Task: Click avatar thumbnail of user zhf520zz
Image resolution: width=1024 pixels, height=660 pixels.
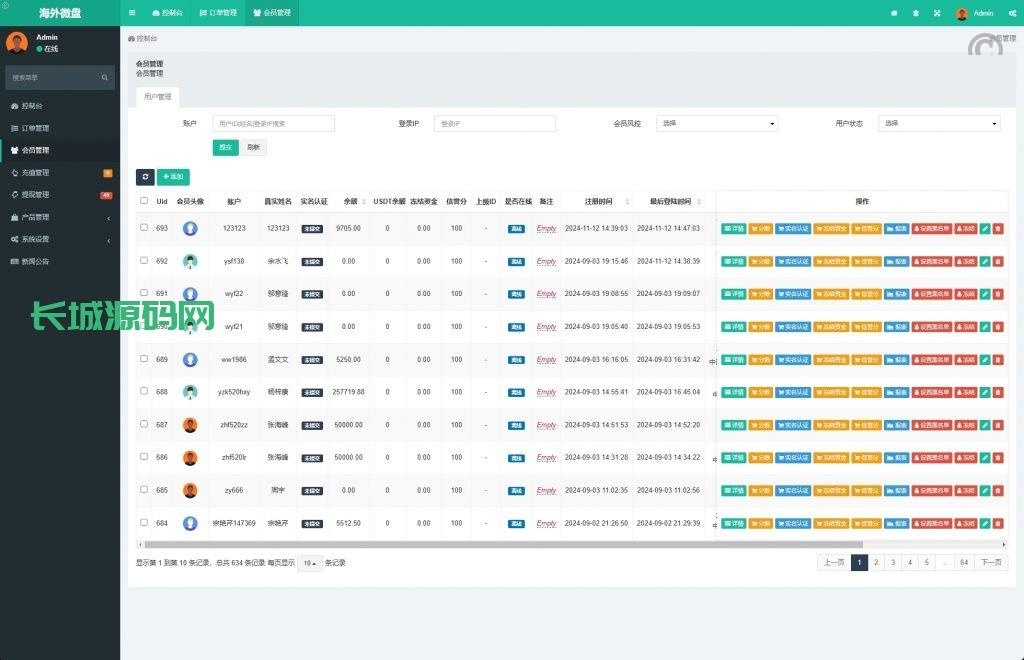Action: point(190,425)
